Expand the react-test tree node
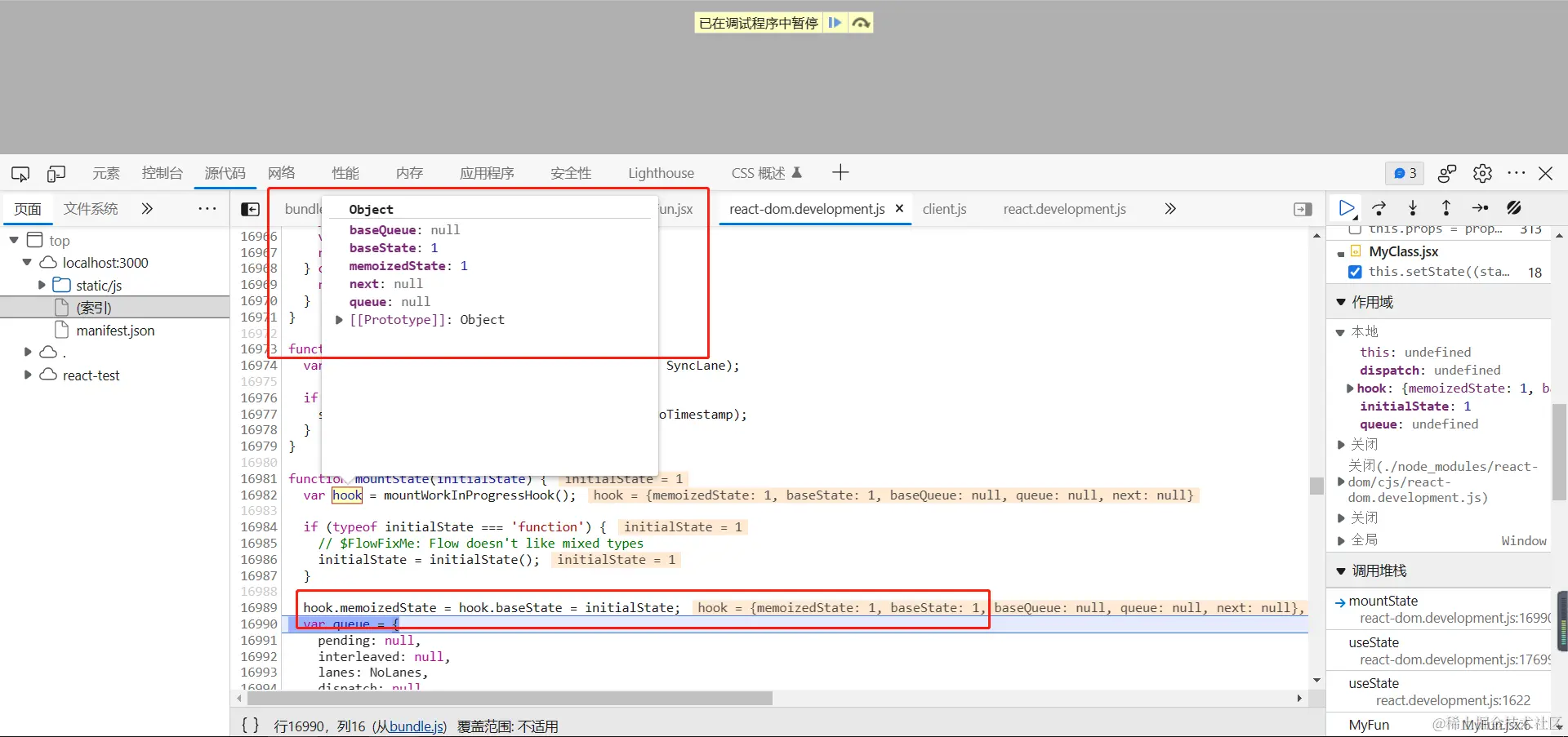1568x737 pixels. [x=27, y=375]
